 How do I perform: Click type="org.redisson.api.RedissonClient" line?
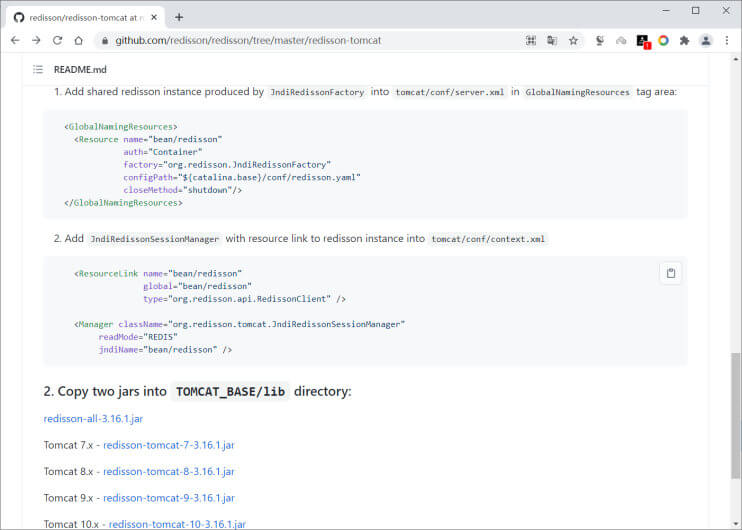tap(244, 299)
